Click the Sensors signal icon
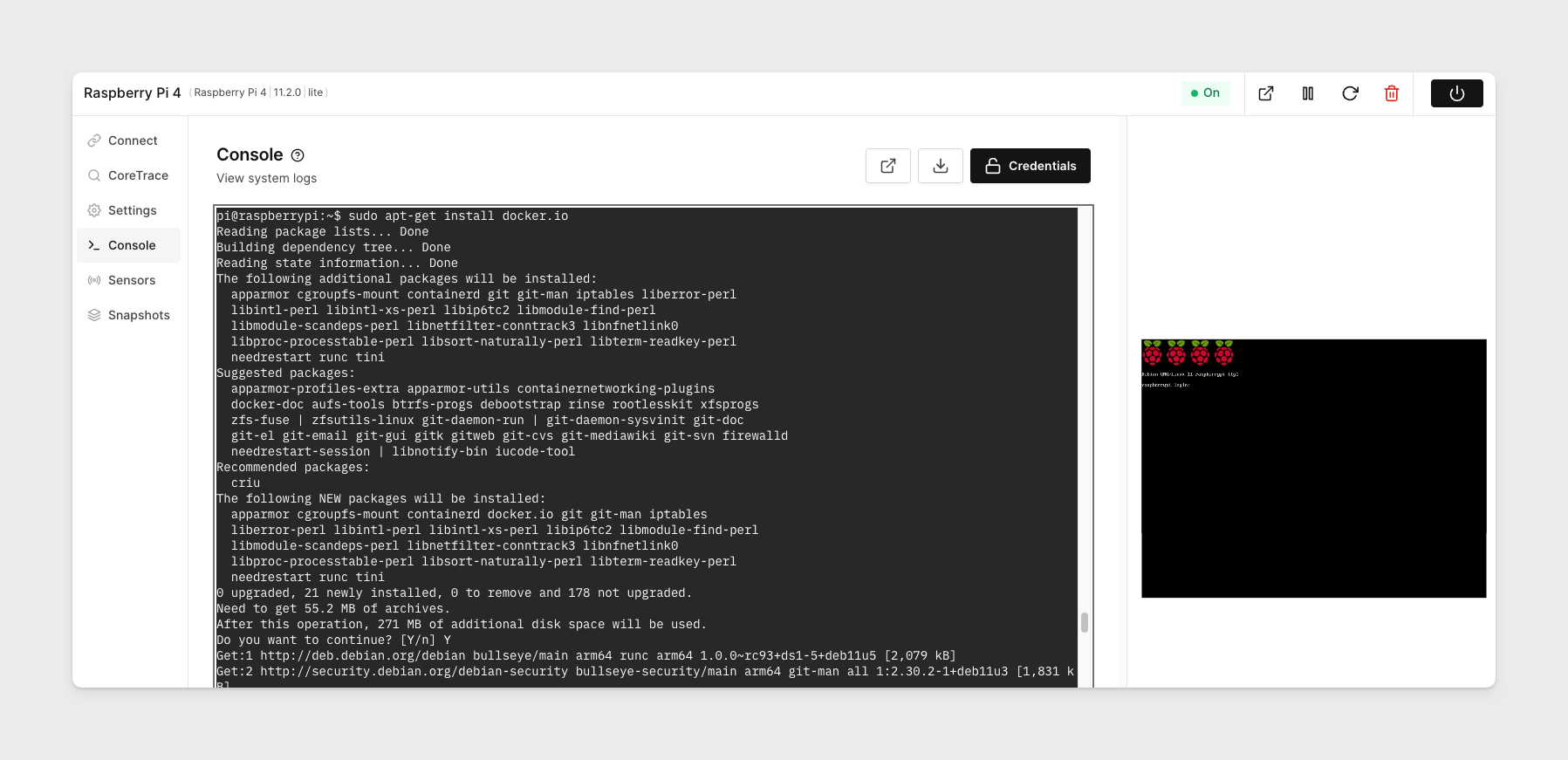 click(x=94, y=280)
